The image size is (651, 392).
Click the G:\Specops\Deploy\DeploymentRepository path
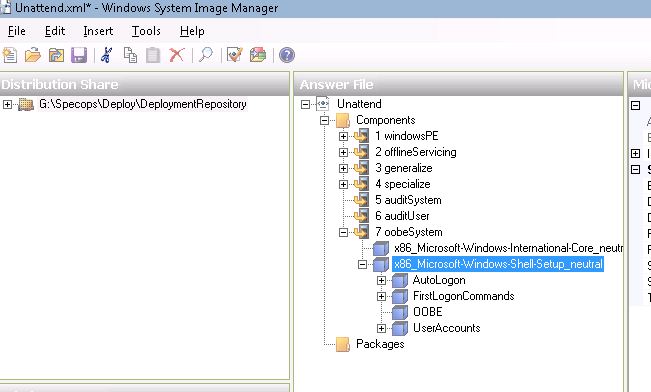point(142,104)
